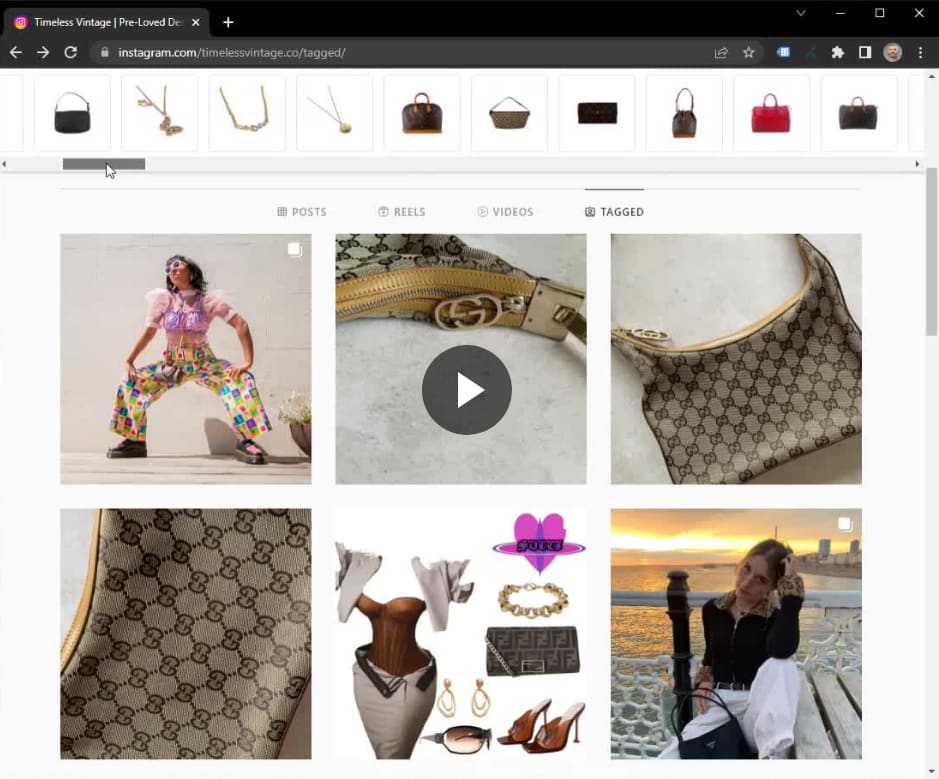
Task: Click the page scroll up arrow
Action: click(932, 76)
